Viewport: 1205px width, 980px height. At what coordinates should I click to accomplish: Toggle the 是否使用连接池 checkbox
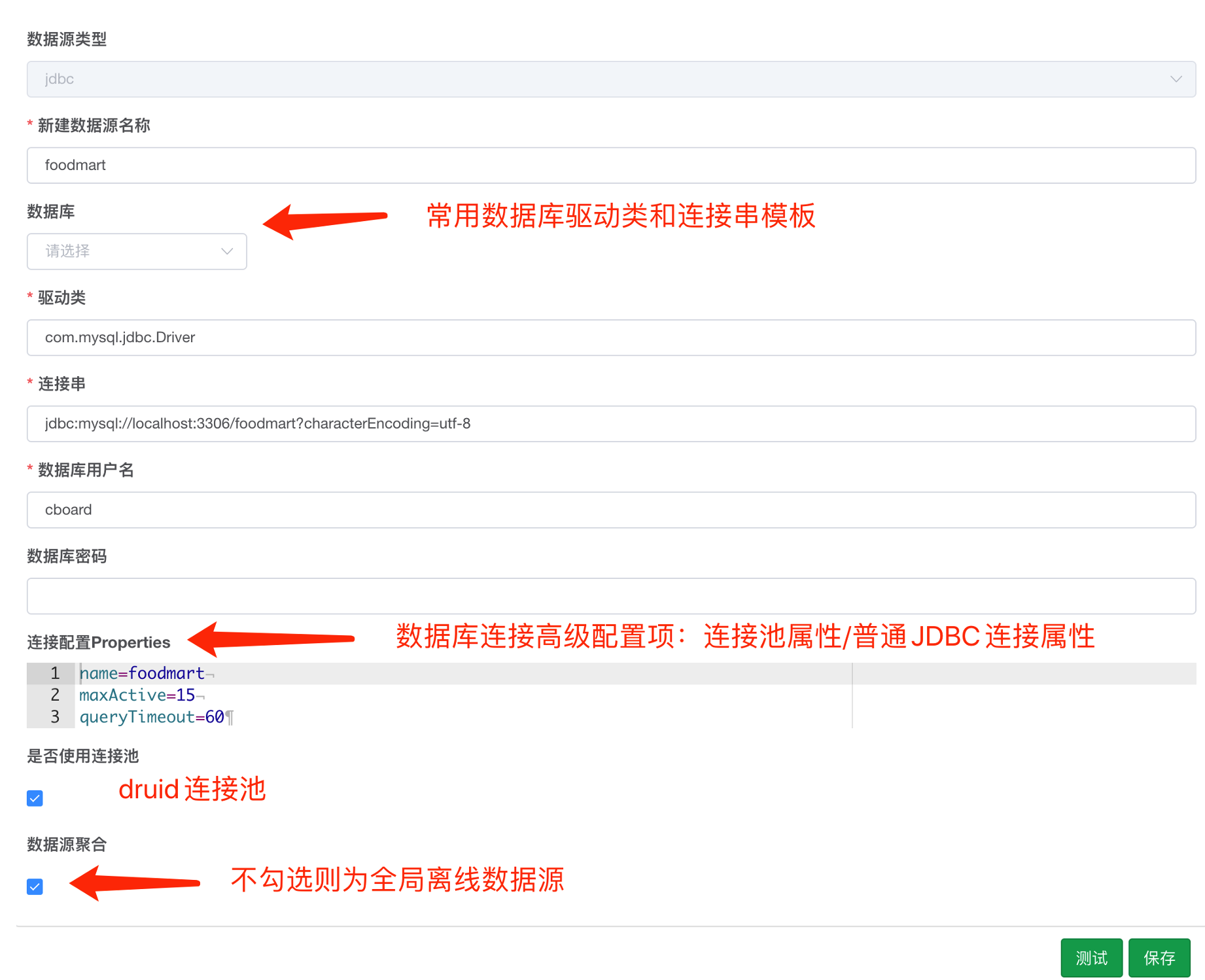pos(35,798)
